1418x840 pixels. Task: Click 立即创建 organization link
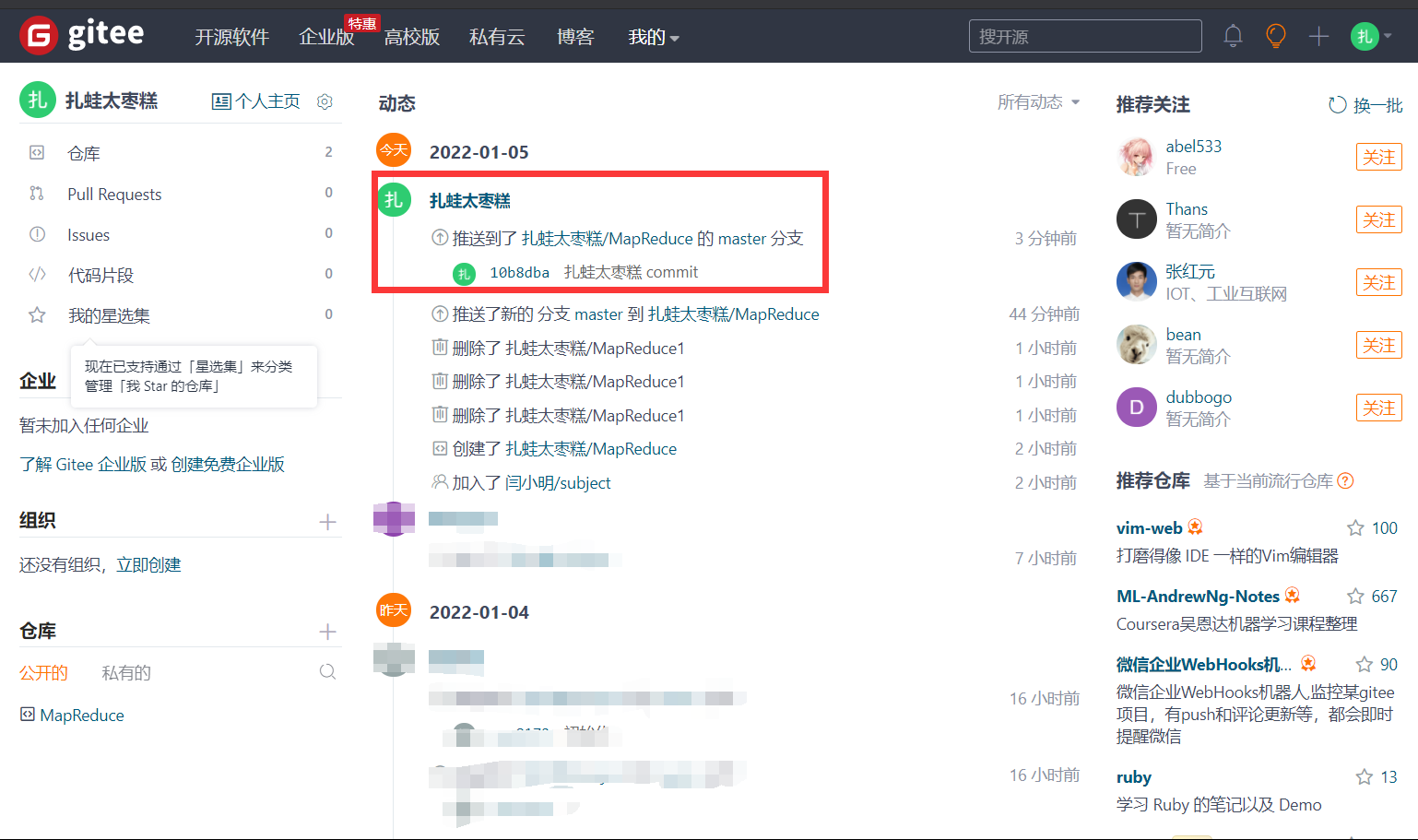pyautogui.click(x=148, y=564)
